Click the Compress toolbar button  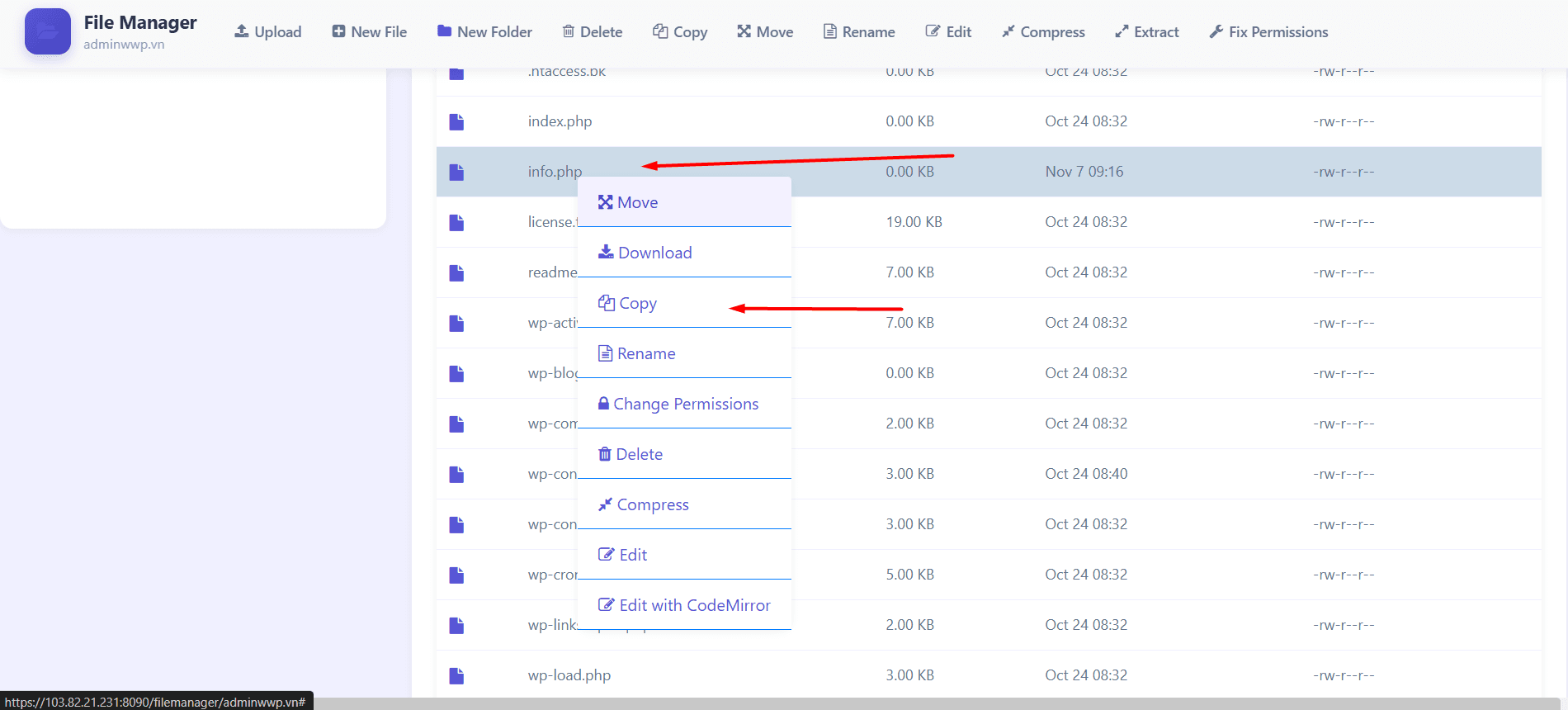click(x=1043, y=32)
